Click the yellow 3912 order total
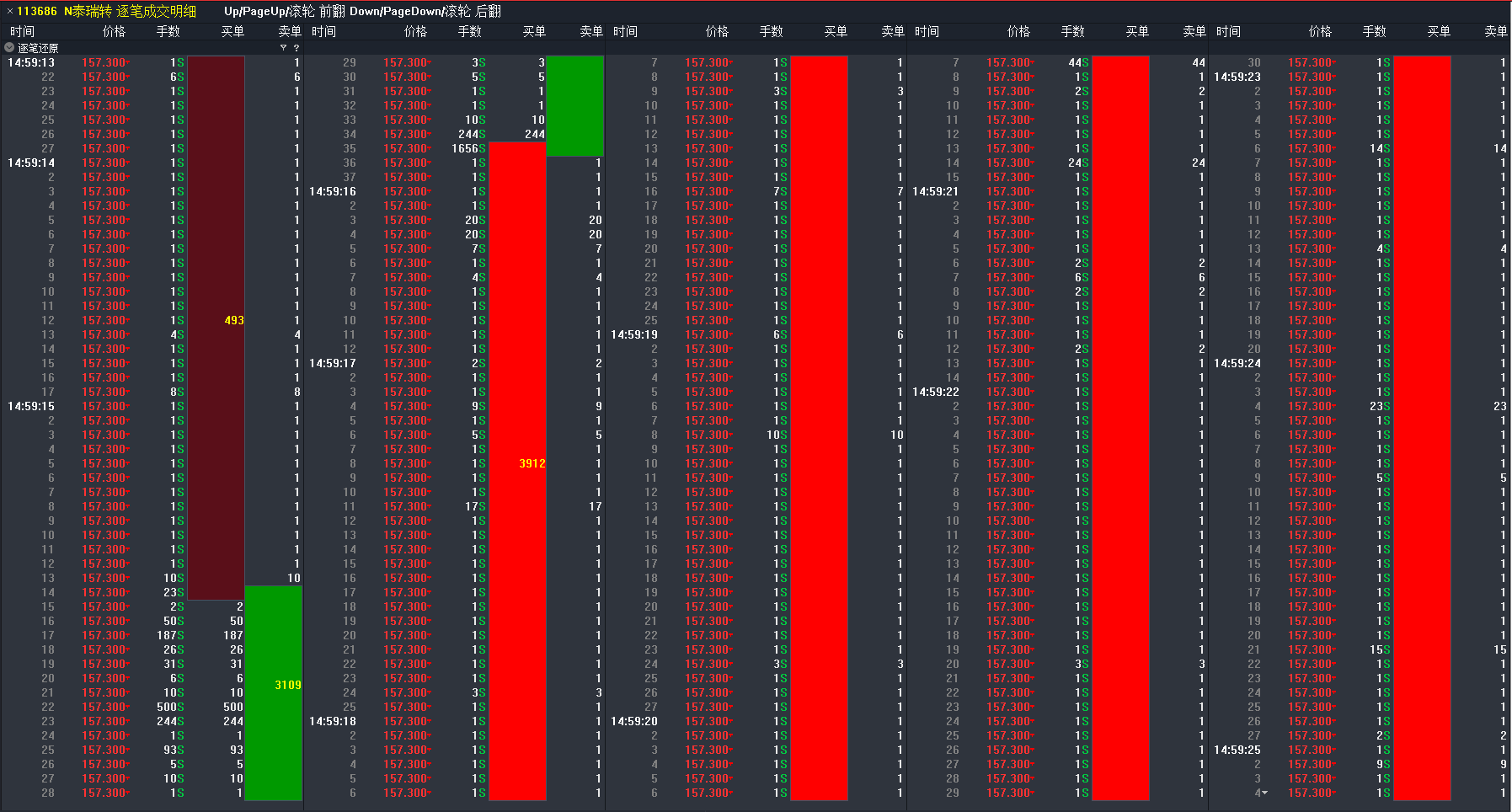1512x812 pixels. coord(532,463)
